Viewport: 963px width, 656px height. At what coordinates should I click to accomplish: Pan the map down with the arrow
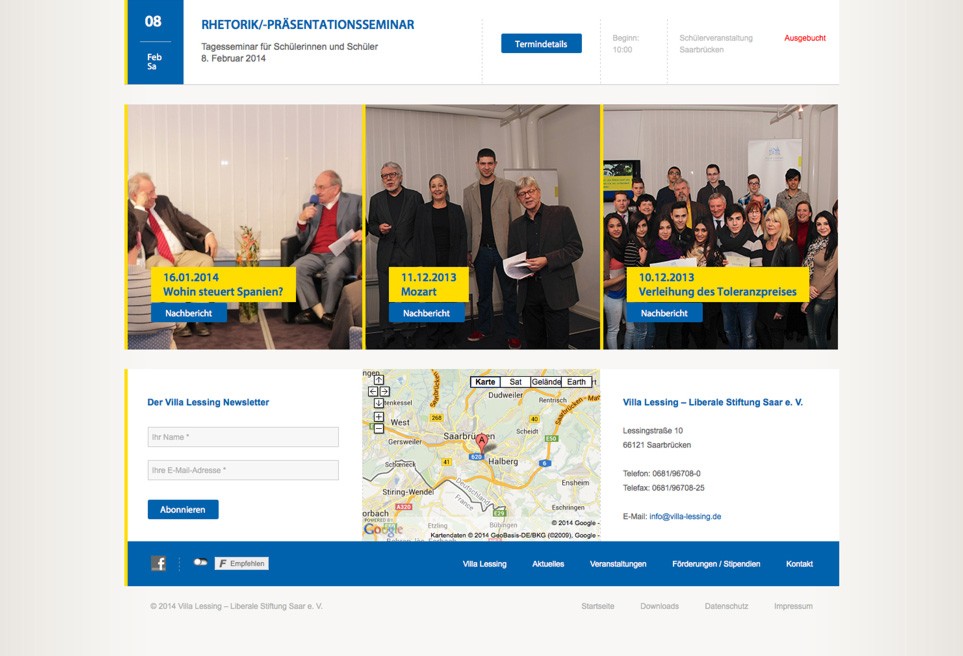379,403
